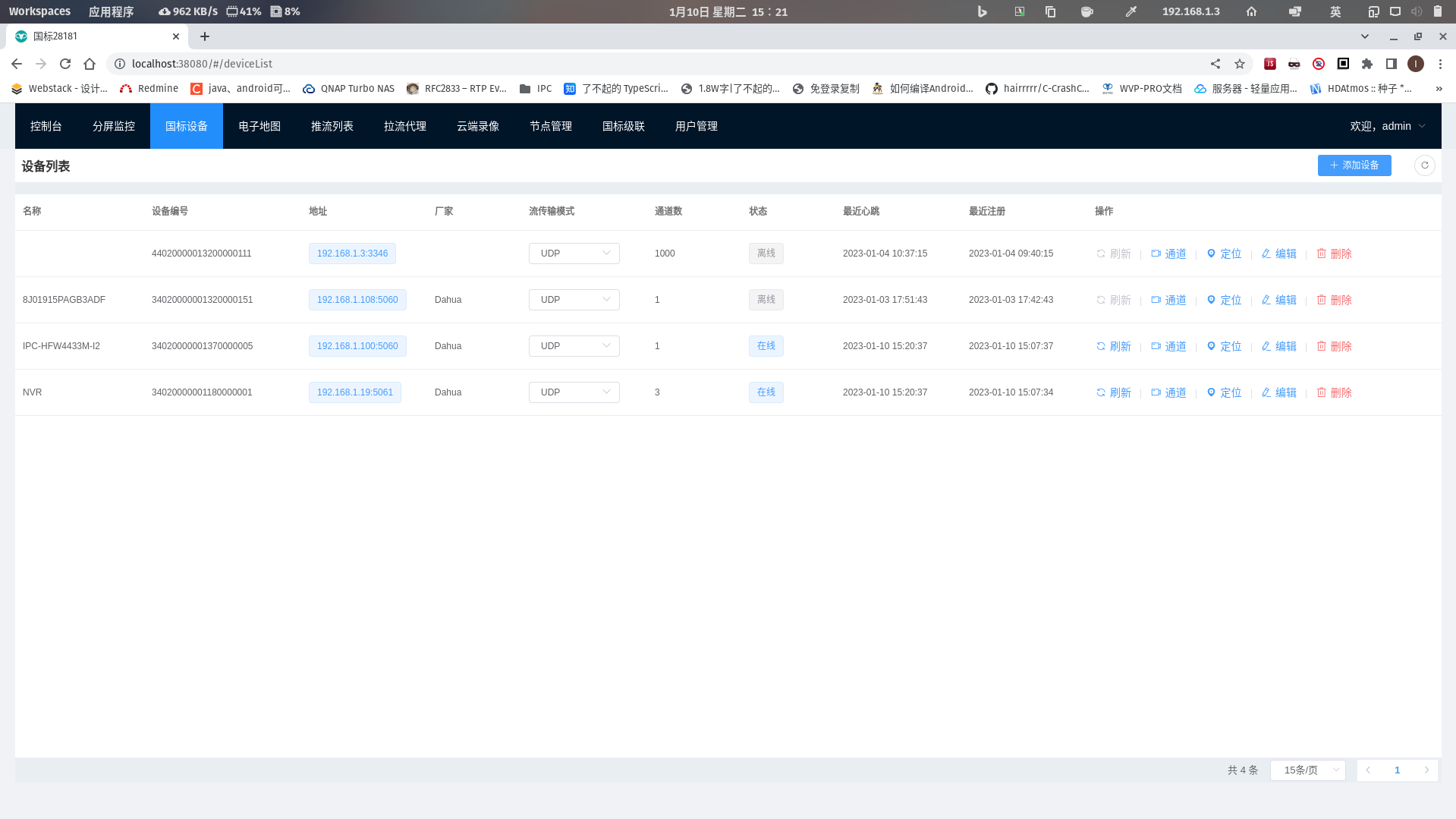
Task: Refresh the NVR device row
Action: coord(1113,392)
